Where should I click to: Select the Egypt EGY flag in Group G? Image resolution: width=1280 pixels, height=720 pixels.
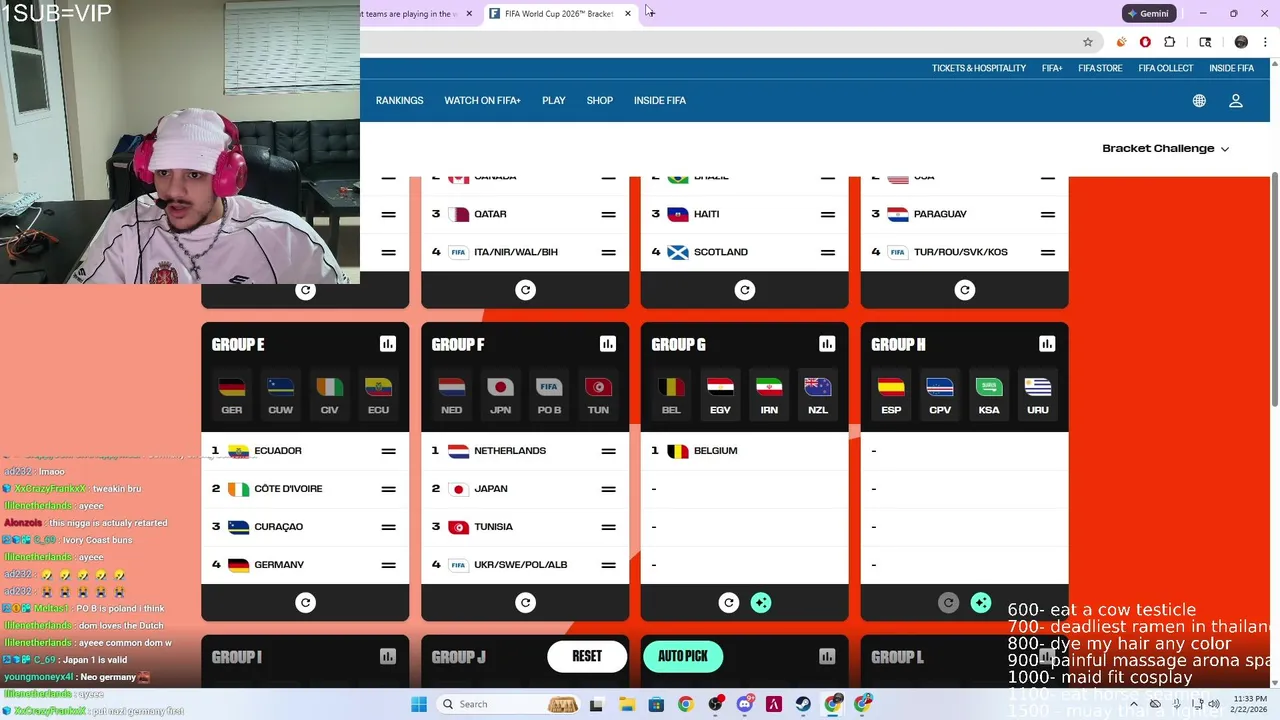tap(720, 395)
